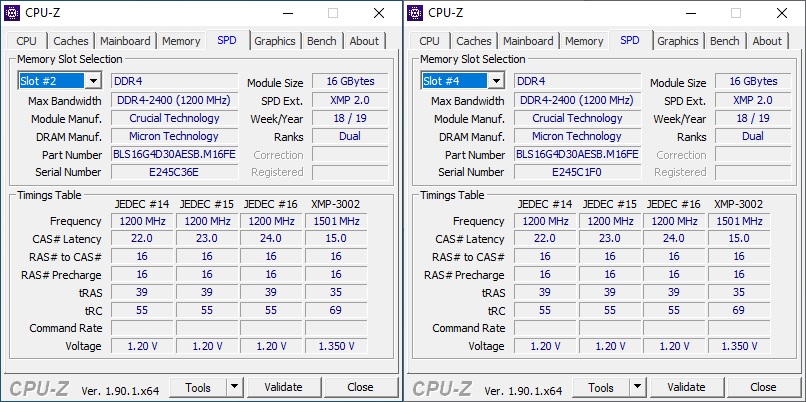Screen dimensions: 806x402
Task: Go to Bench tab in the left window
Action: click(x=322, y=41)
